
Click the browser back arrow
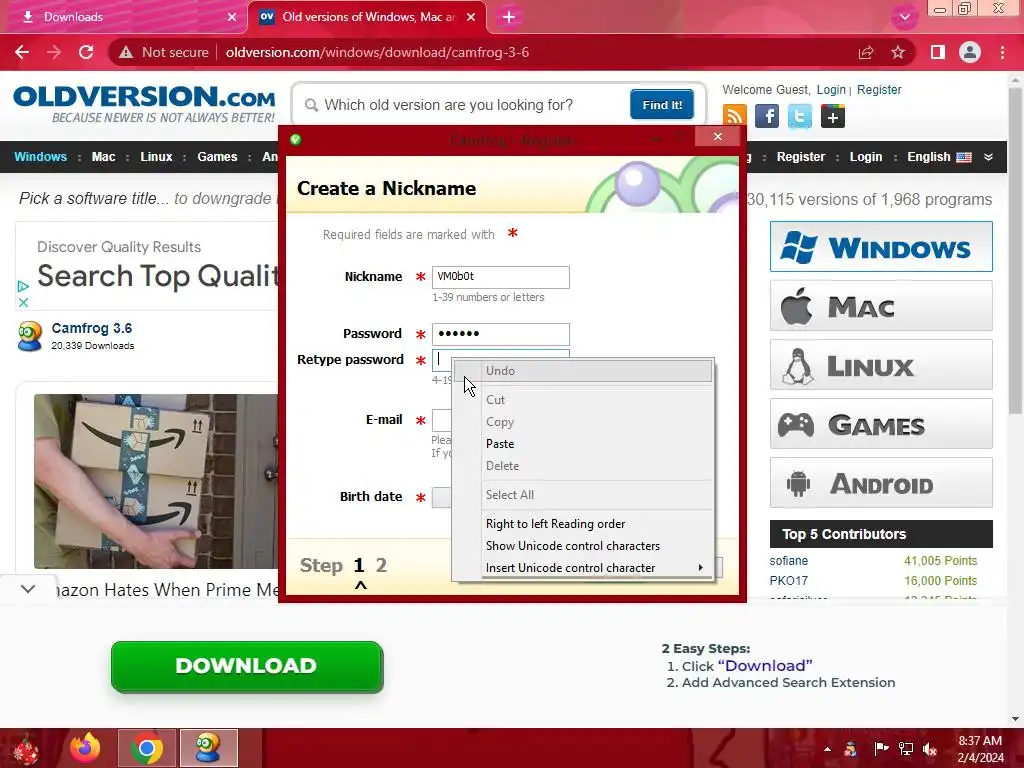click(22, 52)
